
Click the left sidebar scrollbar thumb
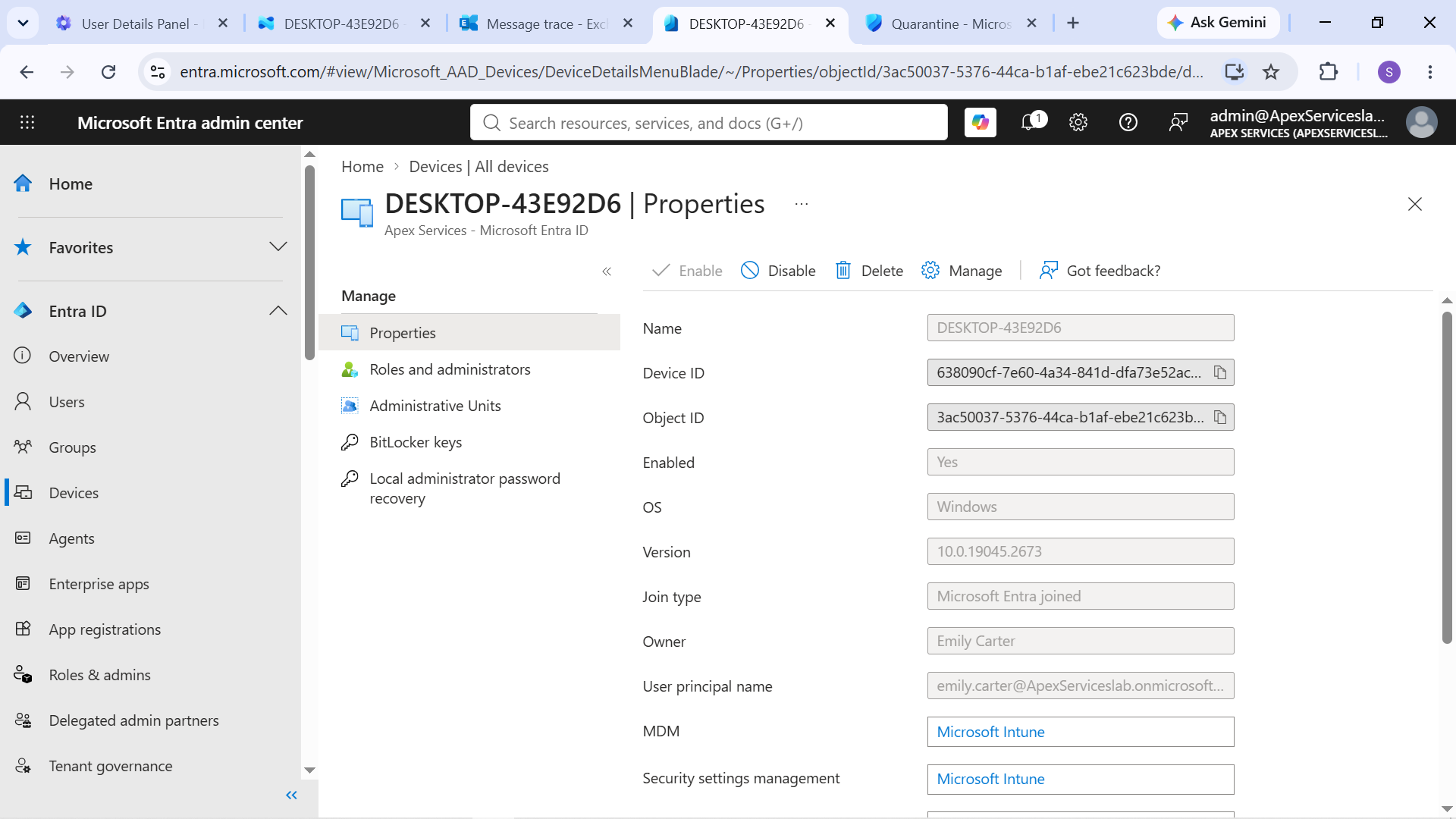pos(309,262)
